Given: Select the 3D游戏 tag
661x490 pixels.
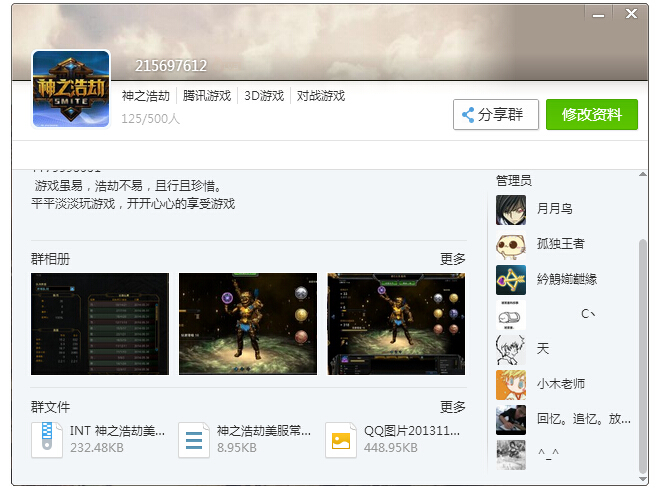Looking at the screenshot, I should [x=264, y=96].
